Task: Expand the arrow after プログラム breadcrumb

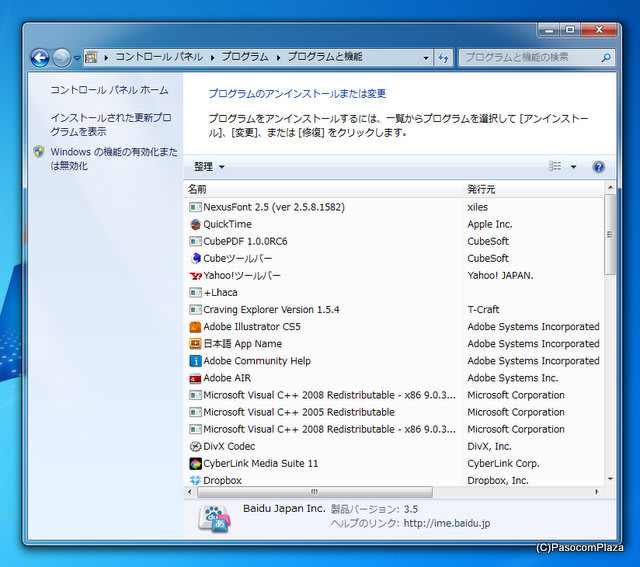Action: tap(278, 58)
